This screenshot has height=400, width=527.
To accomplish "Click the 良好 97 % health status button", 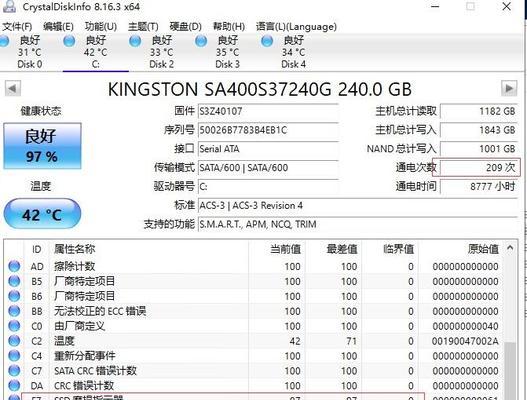I will coord(42,146).
